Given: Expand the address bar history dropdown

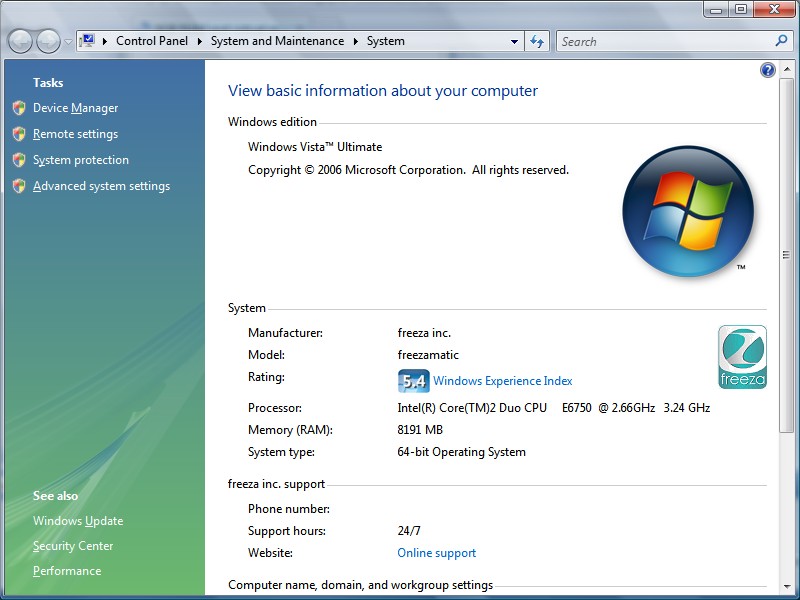Looking at the screenshot, I should click(x=515, y=42).
